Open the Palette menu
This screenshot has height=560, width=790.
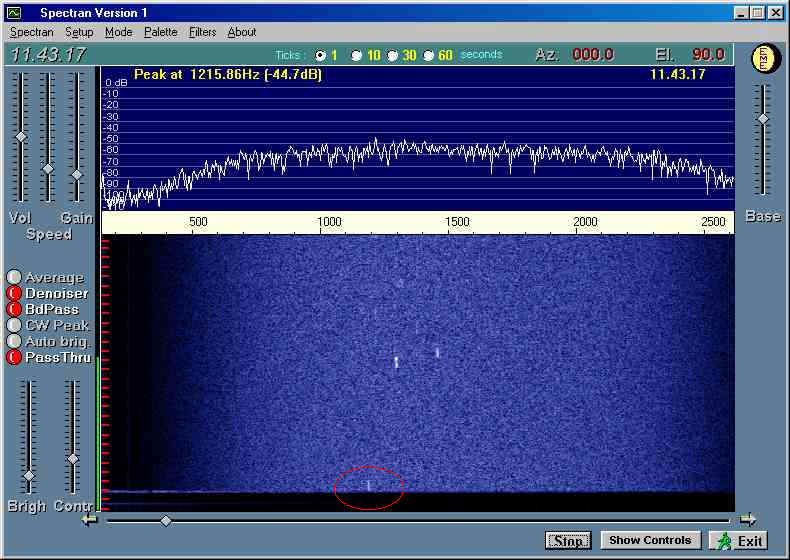coord(161,32)
